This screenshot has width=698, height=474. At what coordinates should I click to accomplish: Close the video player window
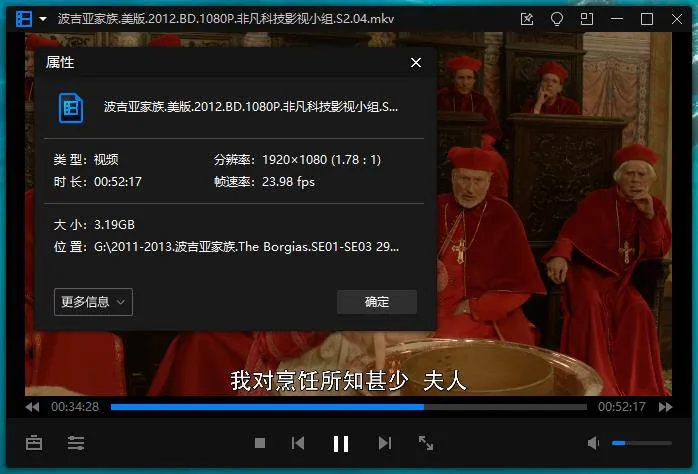(x=677, y=19)
